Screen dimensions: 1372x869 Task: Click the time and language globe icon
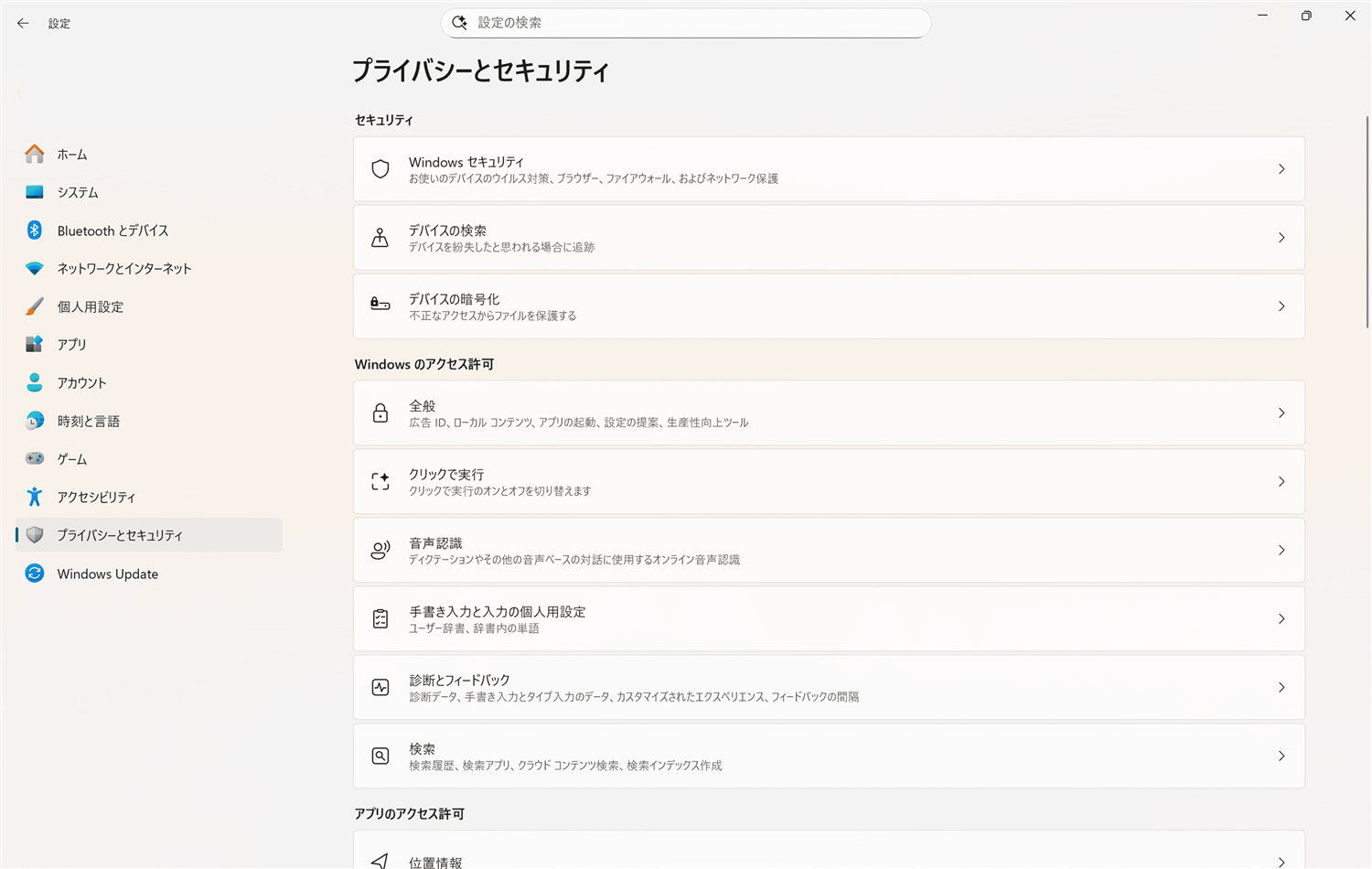[x=35, y=421]
